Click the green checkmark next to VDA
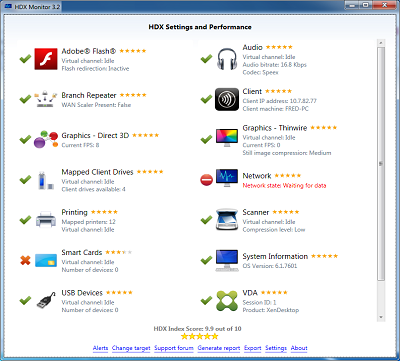Viewport: 400px width, 361px height. click(206, 300)
